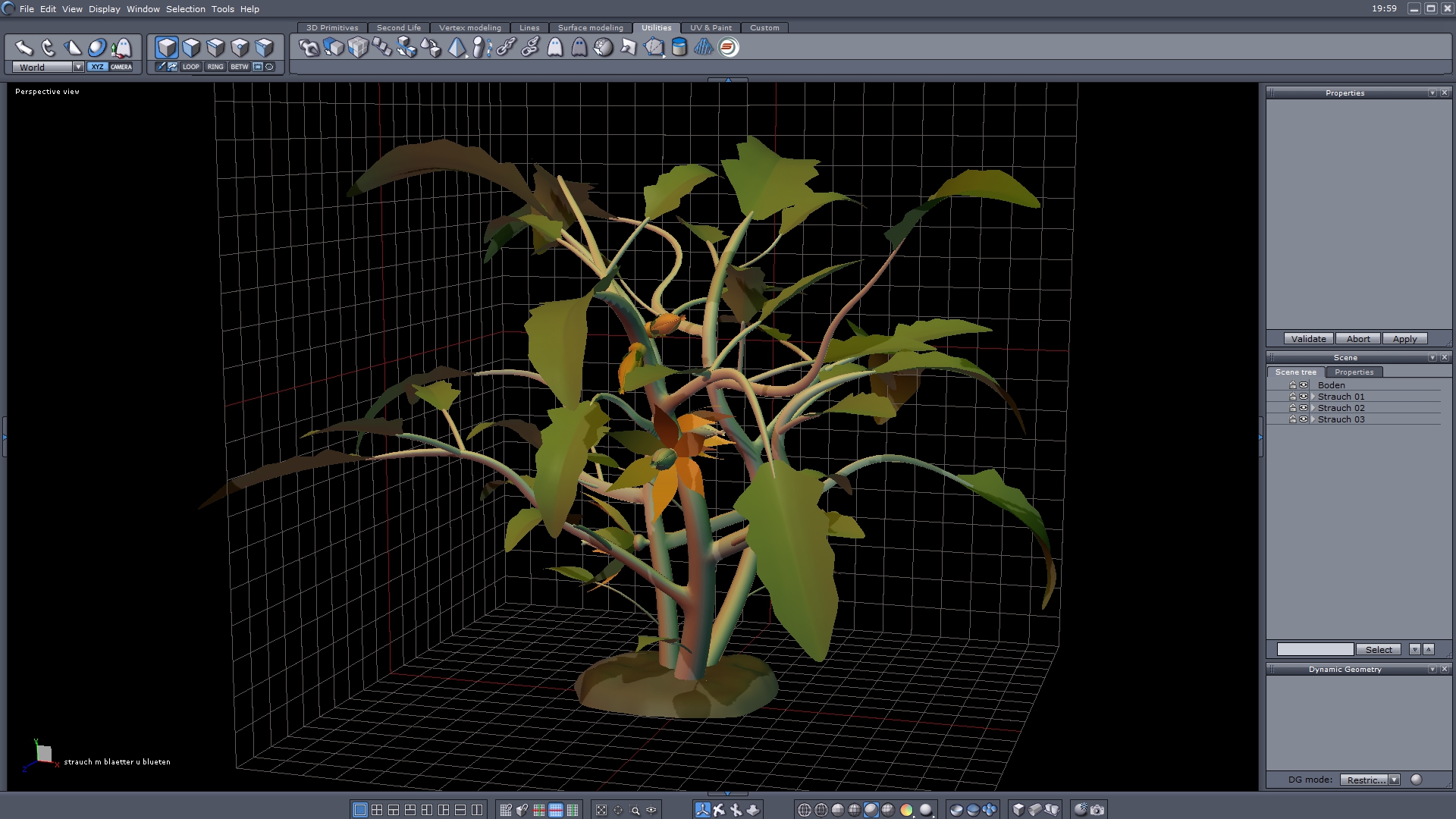This screenshot has height=819, width=1456.
Task: Open the DG mode Restric dropdown
Action: point(1394,780)
